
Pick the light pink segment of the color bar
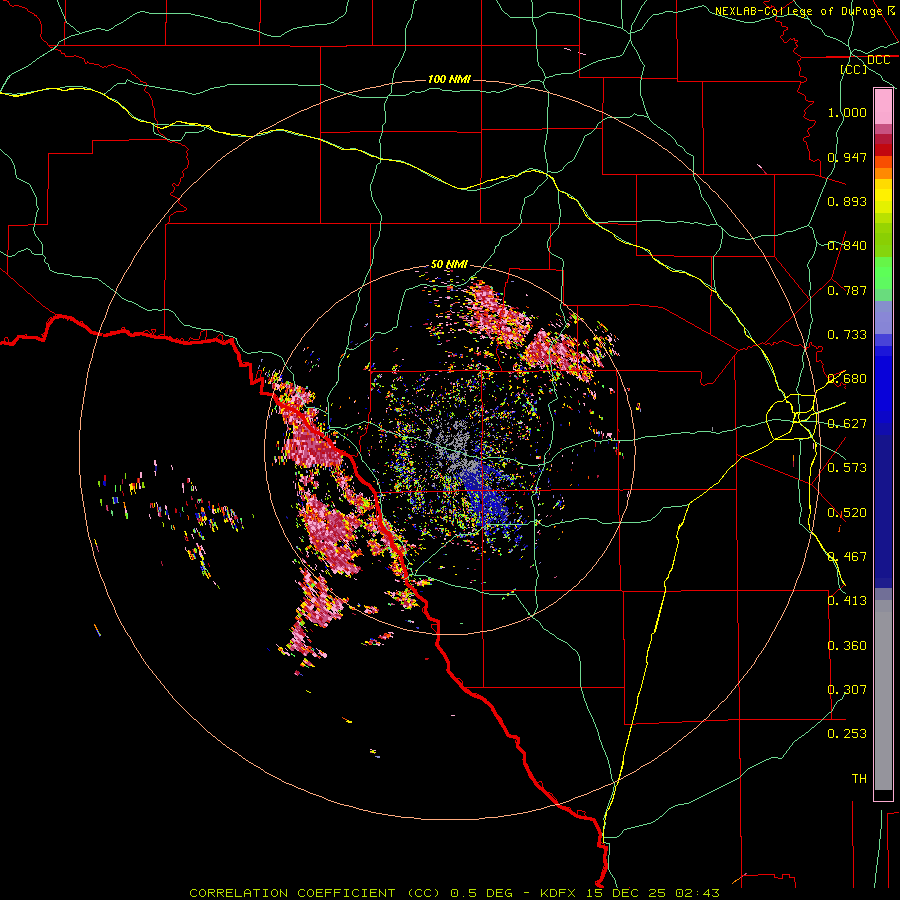[x=883, y=107]
